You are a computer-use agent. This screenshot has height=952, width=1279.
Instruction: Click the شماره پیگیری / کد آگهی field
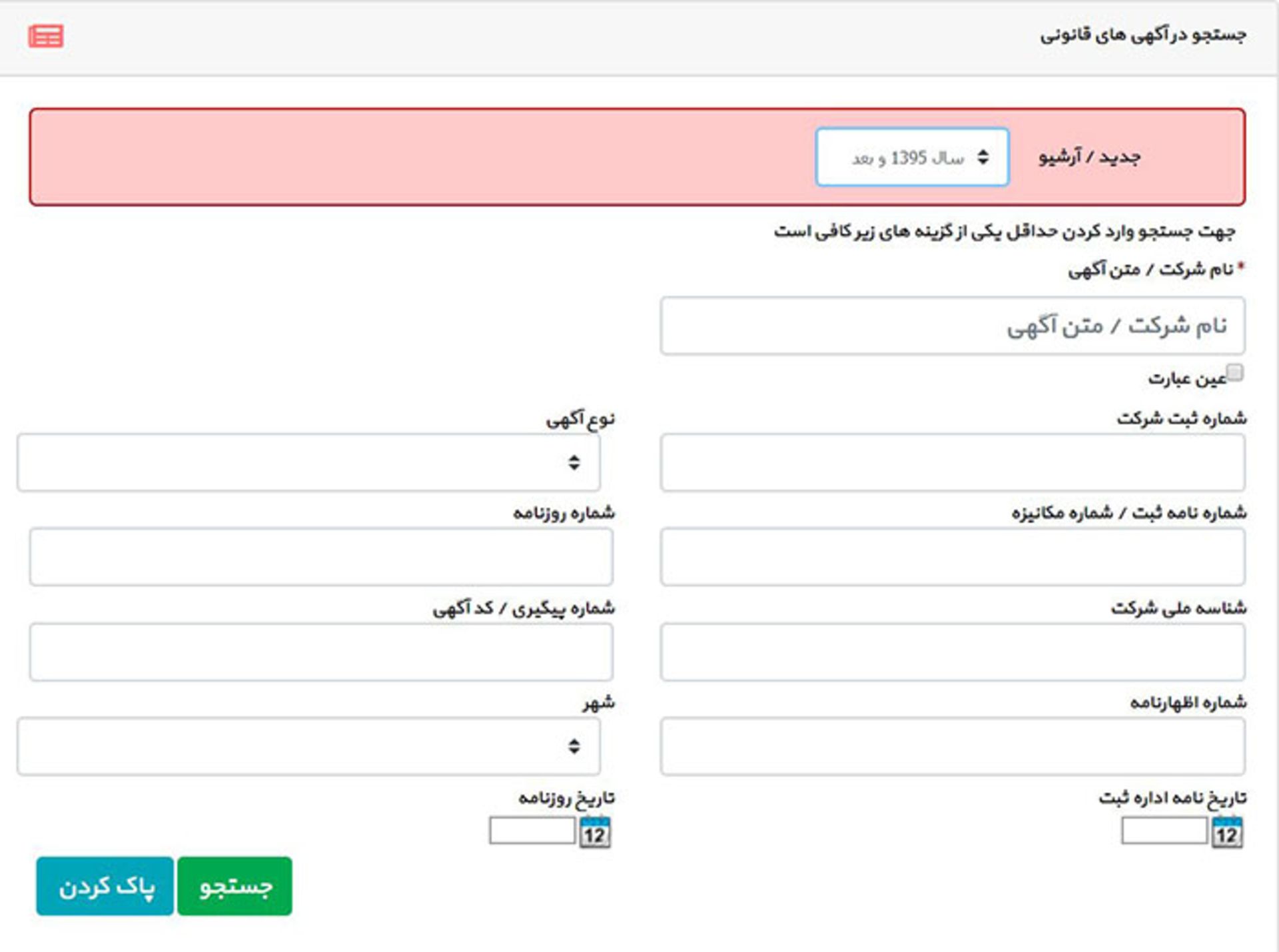click(320, 652)
